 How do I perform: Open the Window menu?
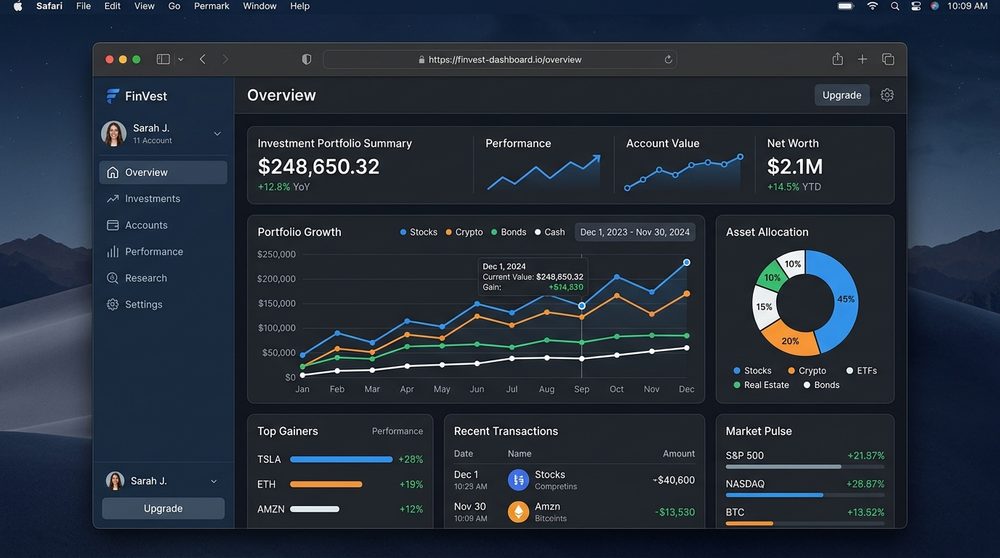point(260,6)
